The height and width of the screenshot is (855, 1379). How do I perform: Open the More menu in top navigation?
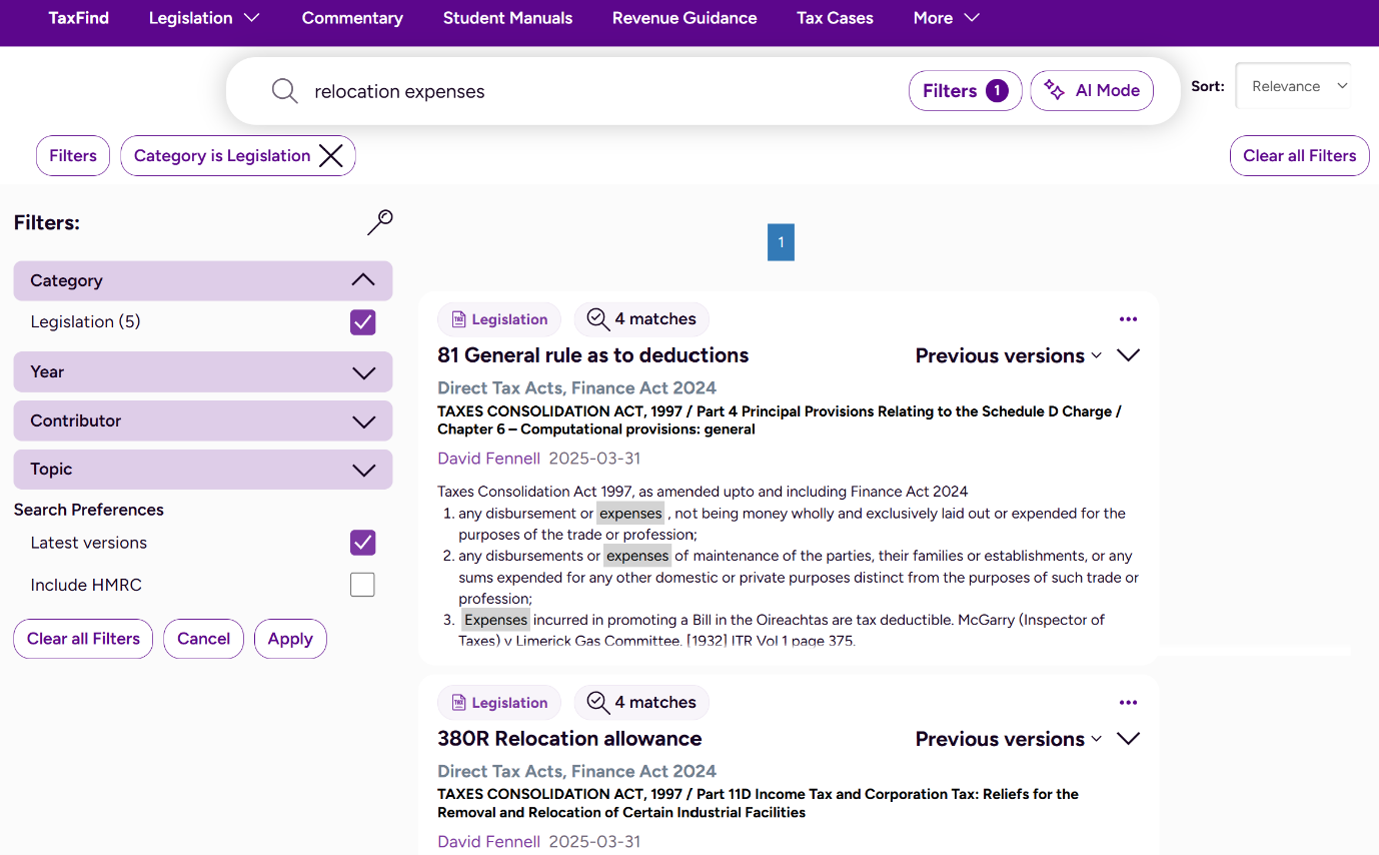pyautogui.click(x=946, y=18)
